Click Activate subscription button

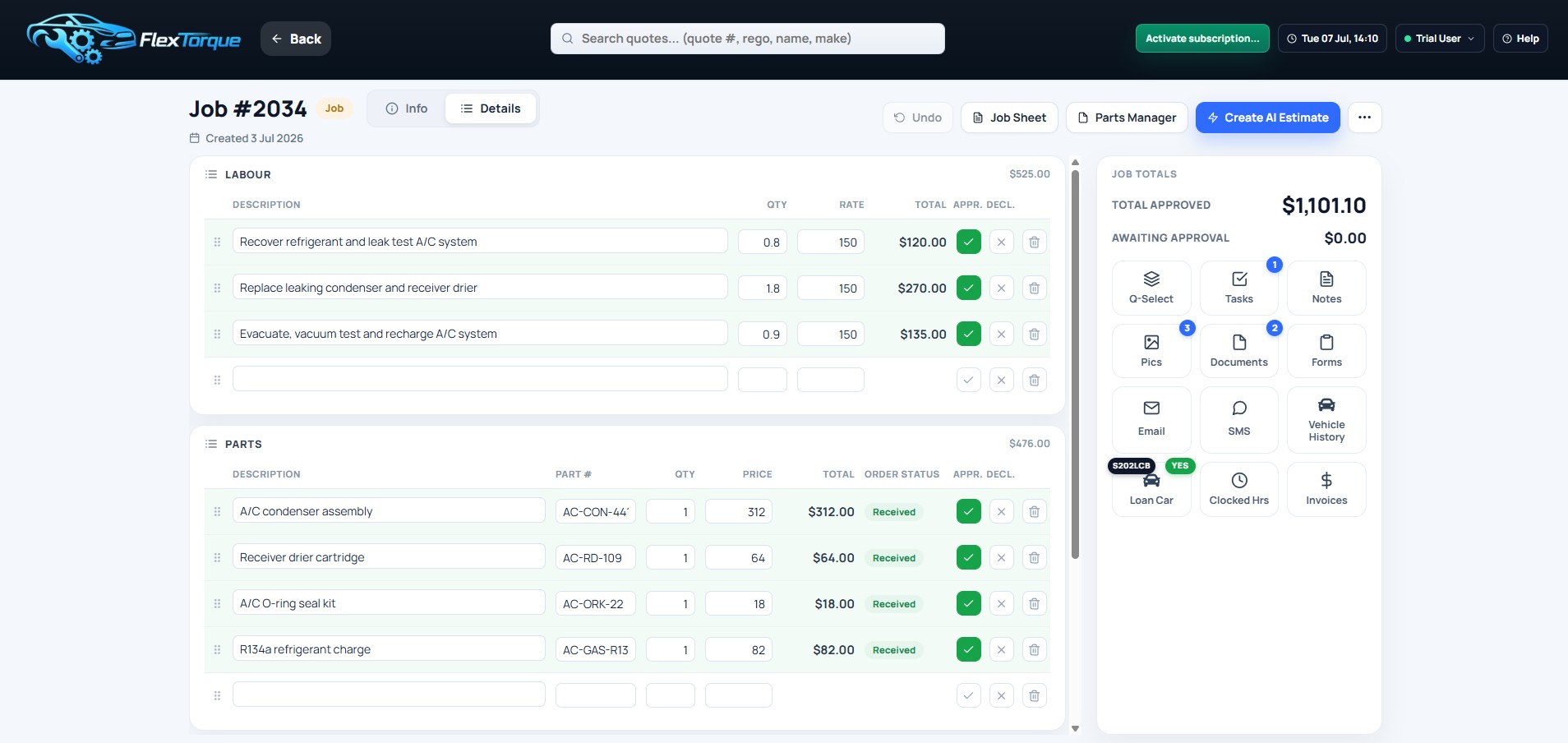1202,39
